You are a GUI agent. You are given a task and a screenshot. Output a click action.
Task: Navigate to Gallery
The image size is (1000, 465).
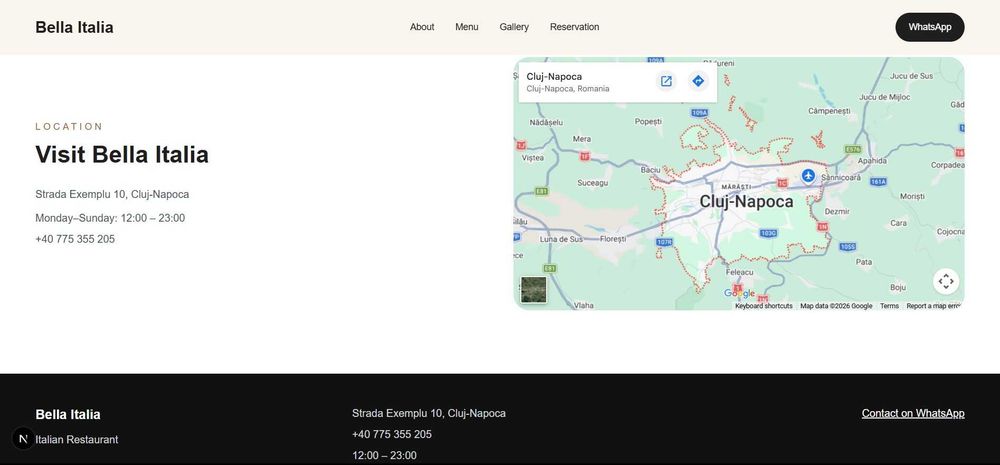tap(514, 27)
